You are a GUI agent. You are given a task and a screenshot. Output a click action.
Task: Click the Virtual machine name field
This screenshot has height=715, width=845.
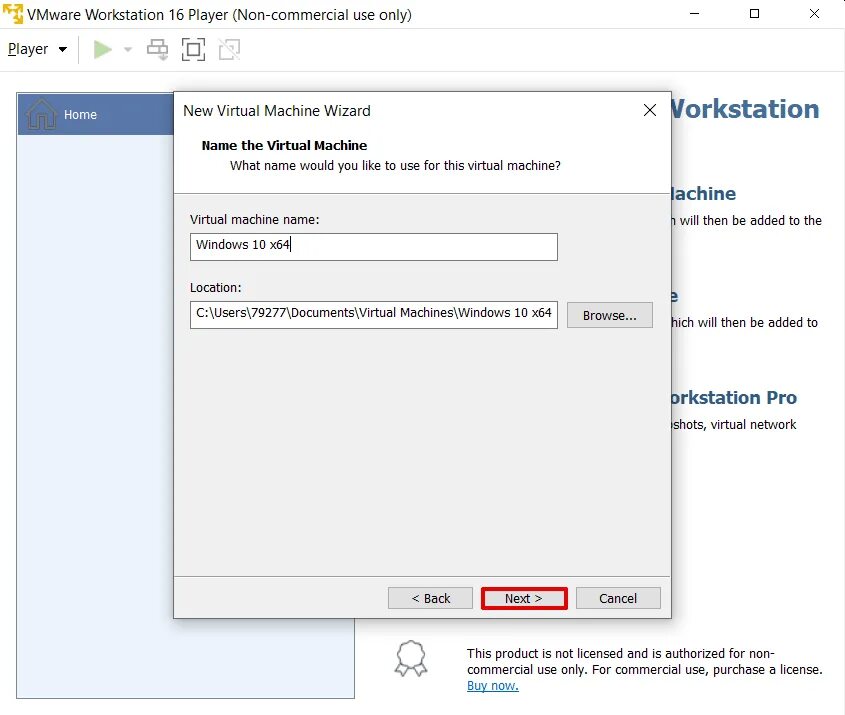pyautogui.click(x=373, y=247)
